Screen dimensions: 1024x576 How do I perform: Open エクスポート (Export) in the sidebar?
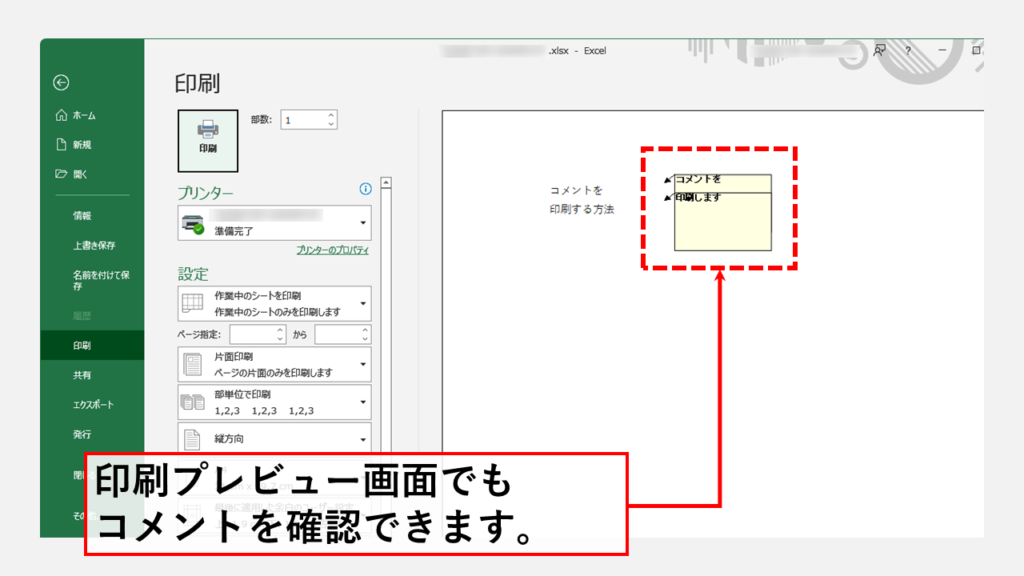click(93, 405)
